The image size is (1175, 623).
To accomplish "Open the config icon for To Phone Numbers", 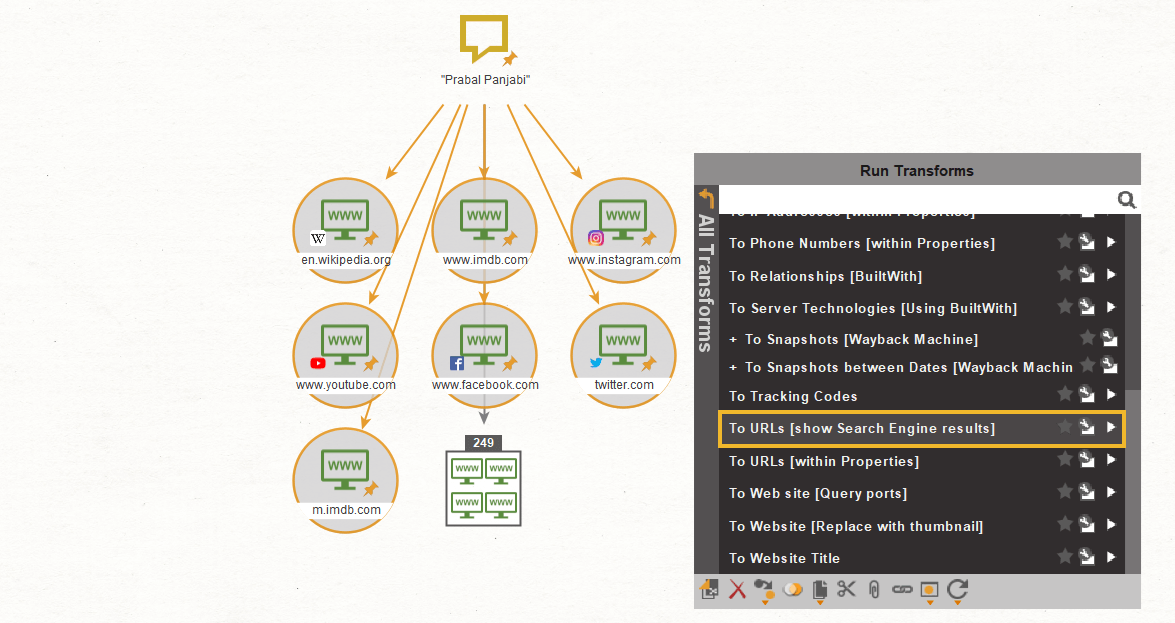I will pos(1087,242).
